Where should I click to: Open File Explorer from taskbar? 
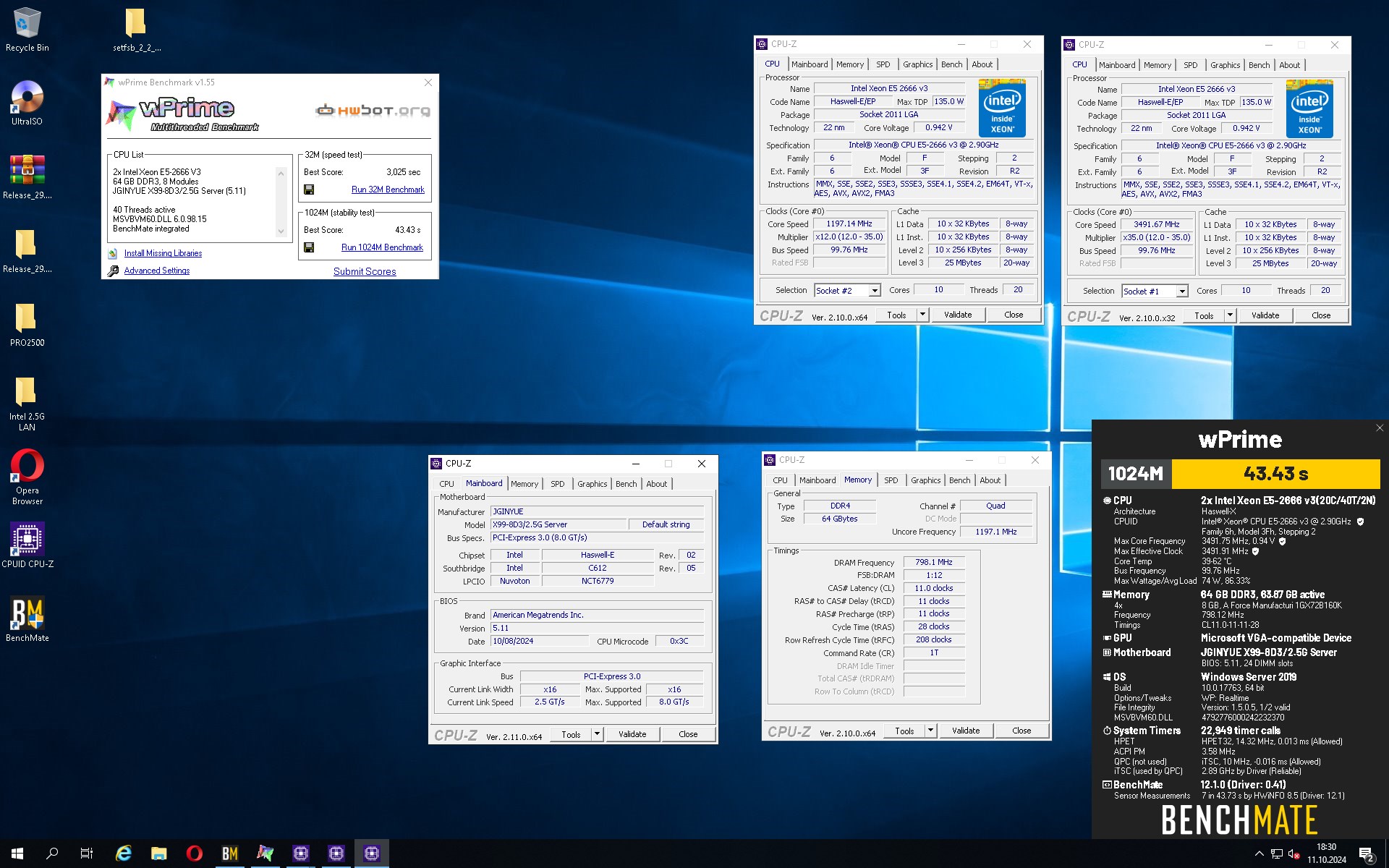coord(159,854)
